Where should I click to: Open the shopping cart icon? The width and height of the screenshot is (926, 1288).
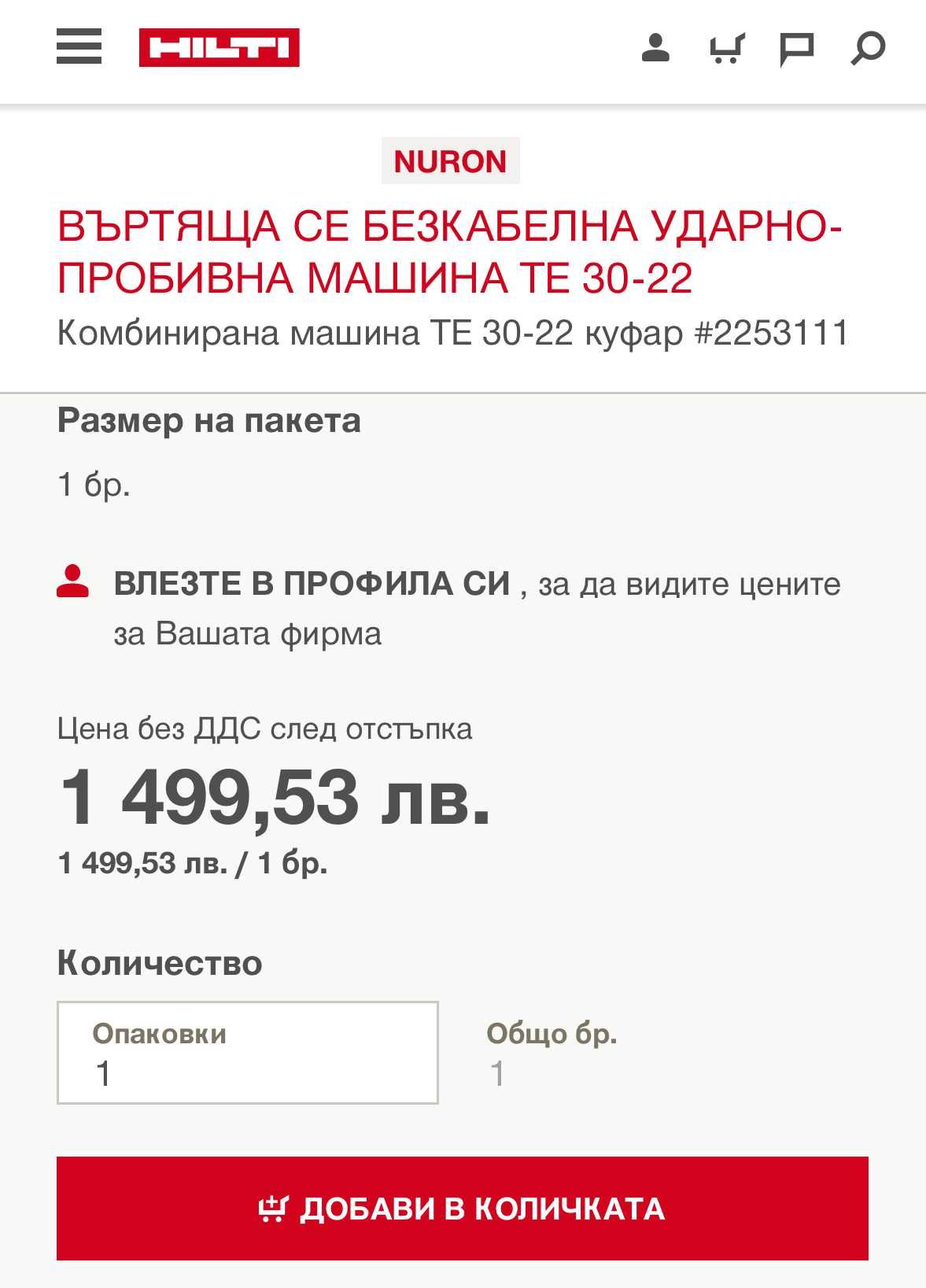(726, 48)
